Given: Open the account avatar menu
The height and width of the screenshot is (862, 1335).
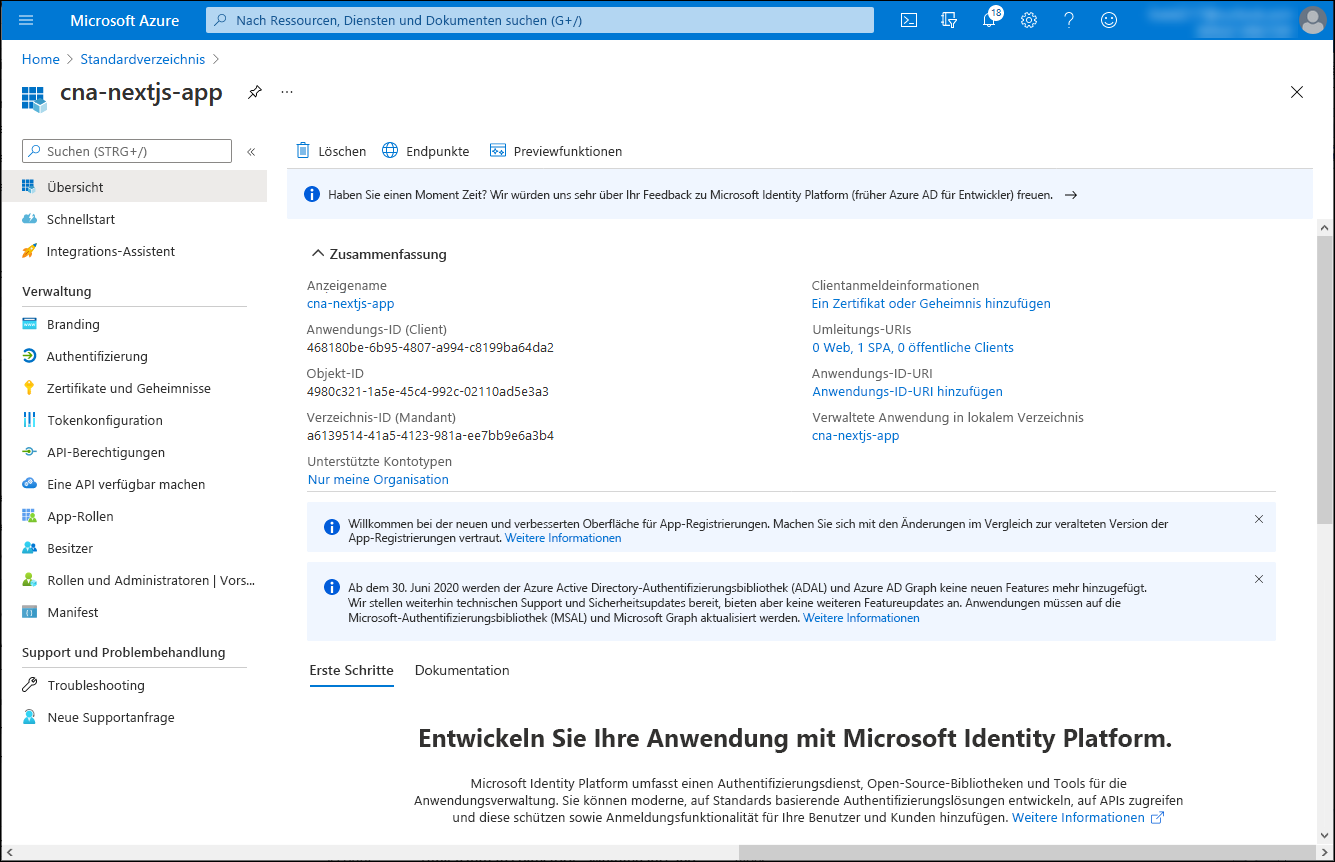Looking at the screenshot, I should [x=1312, y=20].
